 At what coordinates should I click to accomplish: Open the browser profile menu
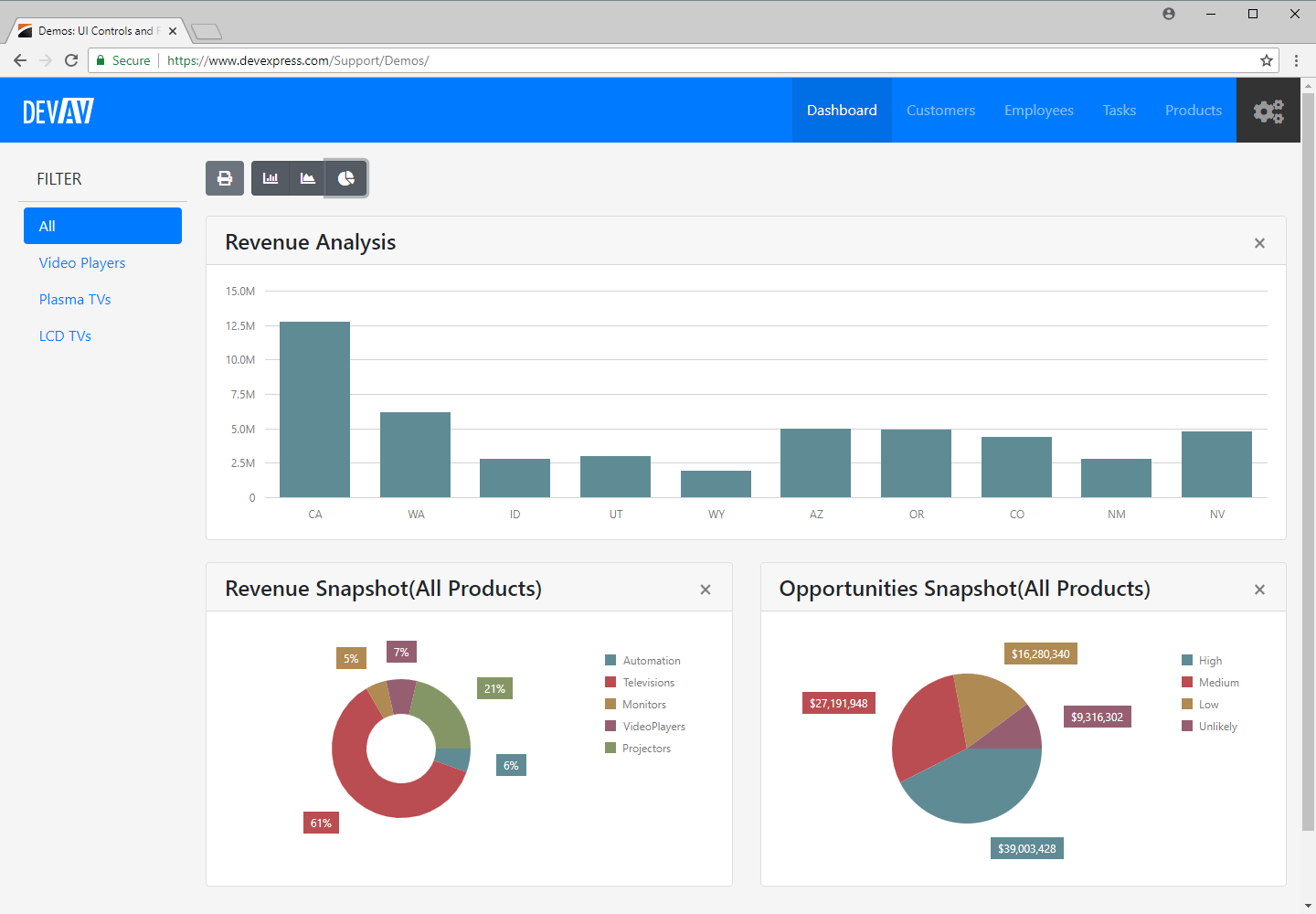(x=1168, y=14)
